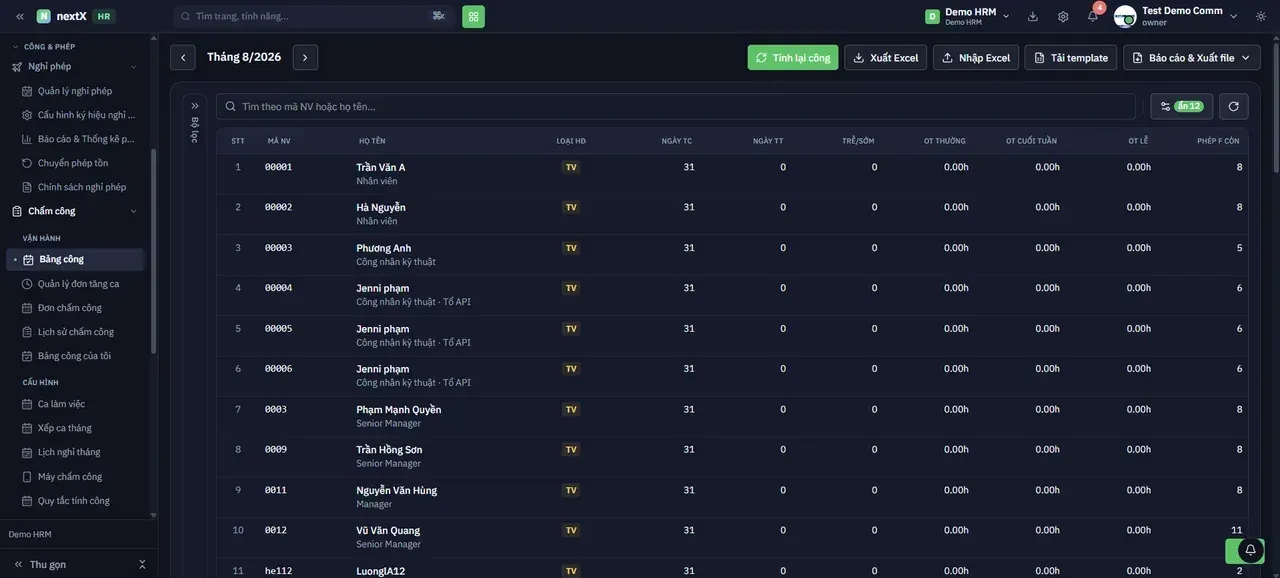The height and width of the screenshot is (578, 1280).
Task: Click the keyboard shortcut icon in the search bar
Action: (x=438, y=16)
